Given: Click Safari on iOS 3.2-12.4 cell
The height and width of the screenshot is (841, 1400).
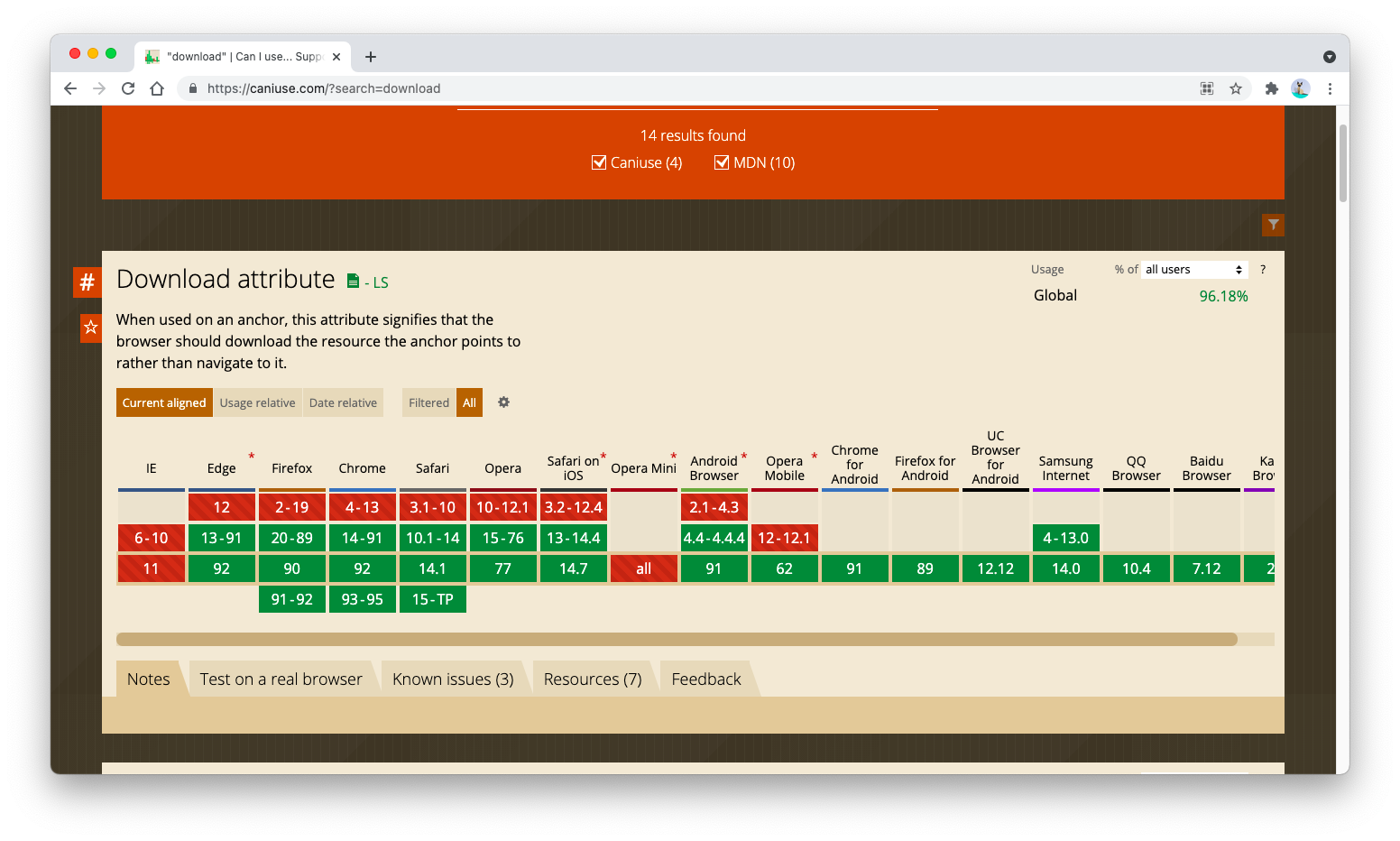Looking at the screenshot, I should point(574,507).
